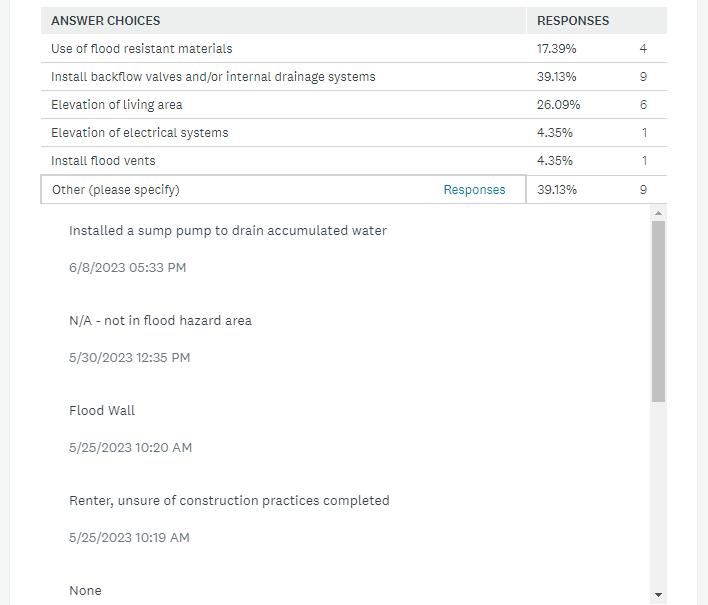Image resolution: width=708 pixels, height=605 pixels.
Task: Click the 'Flood Wall' response
Action: click(102, 411)
